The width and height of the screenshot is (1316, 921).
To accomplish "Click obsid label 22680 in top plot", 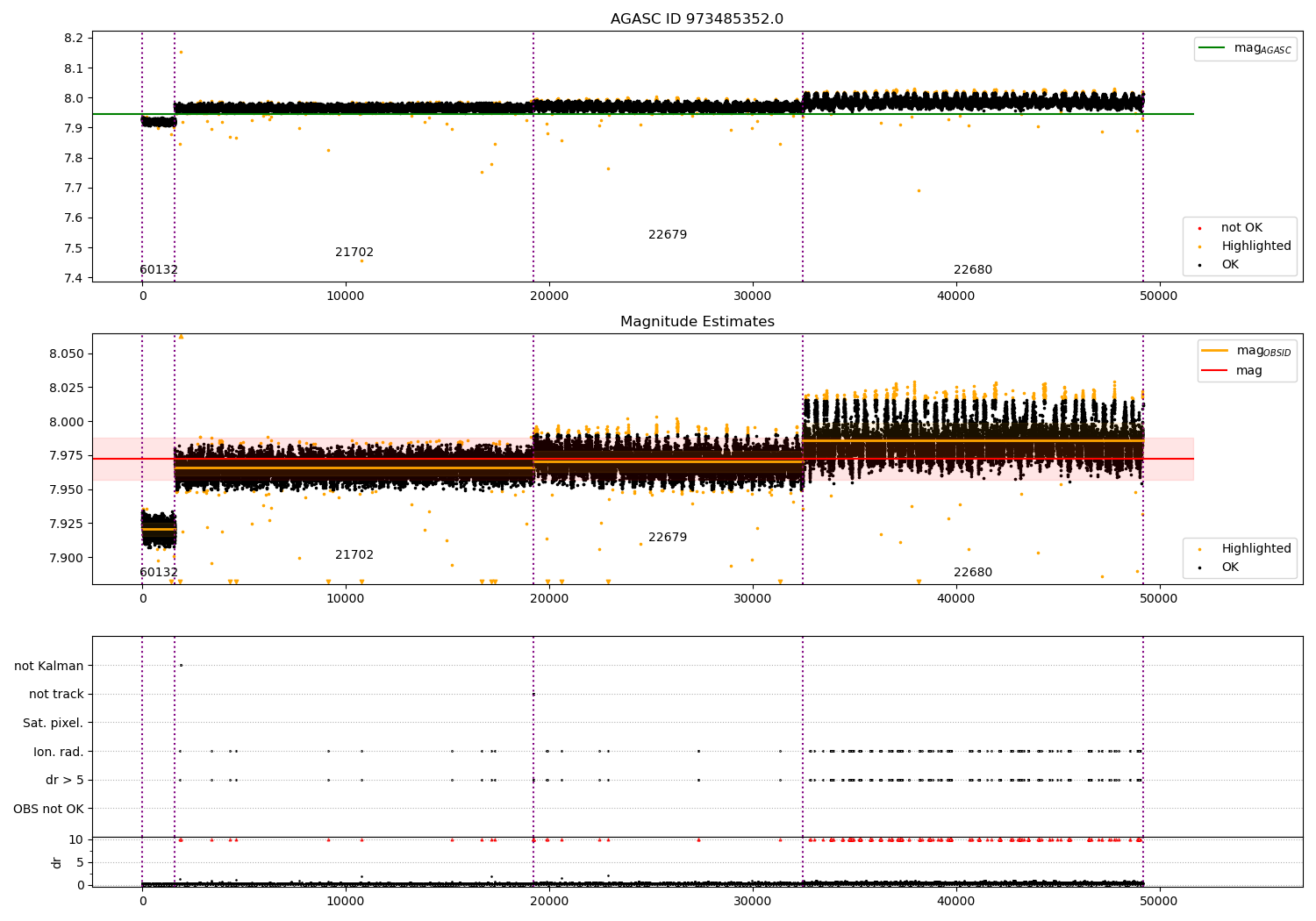I will coord(973,270).
